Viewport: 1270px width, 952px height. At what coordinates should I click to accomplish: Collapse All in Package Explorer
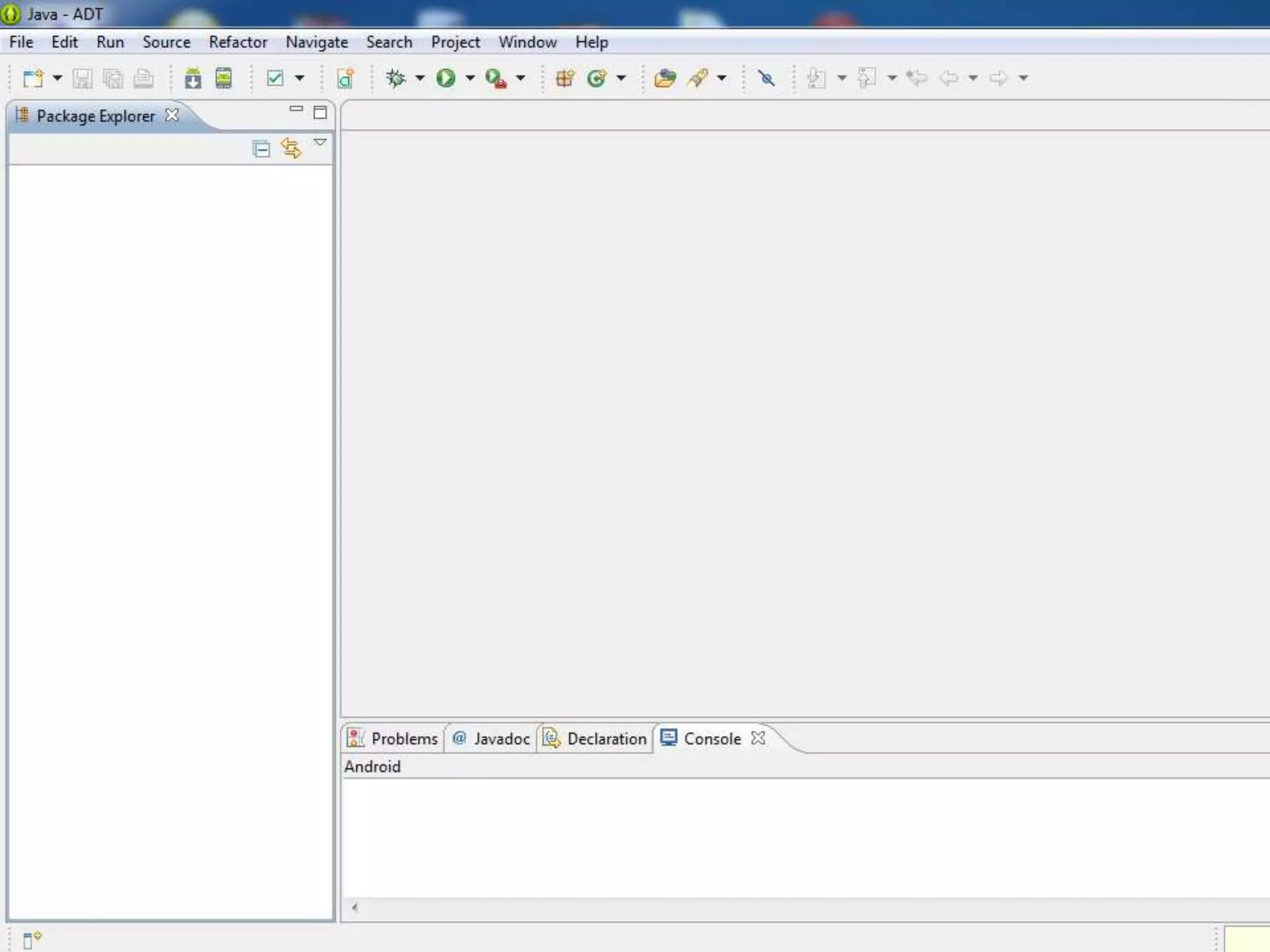tap(261, 149)
